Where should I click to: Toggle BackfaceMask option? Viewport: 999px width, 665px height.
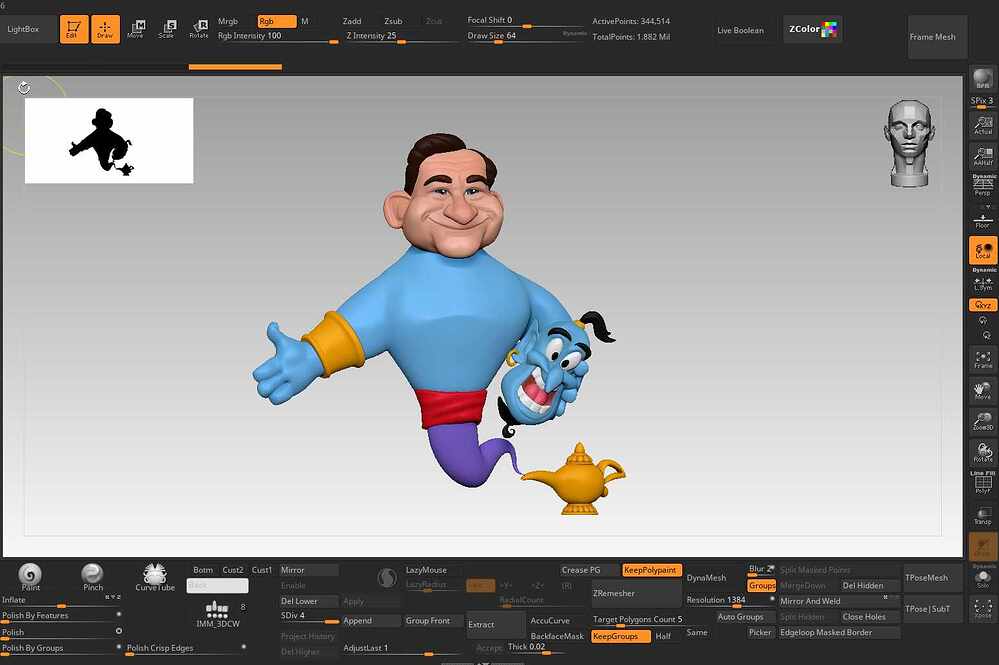coord(557,636)
